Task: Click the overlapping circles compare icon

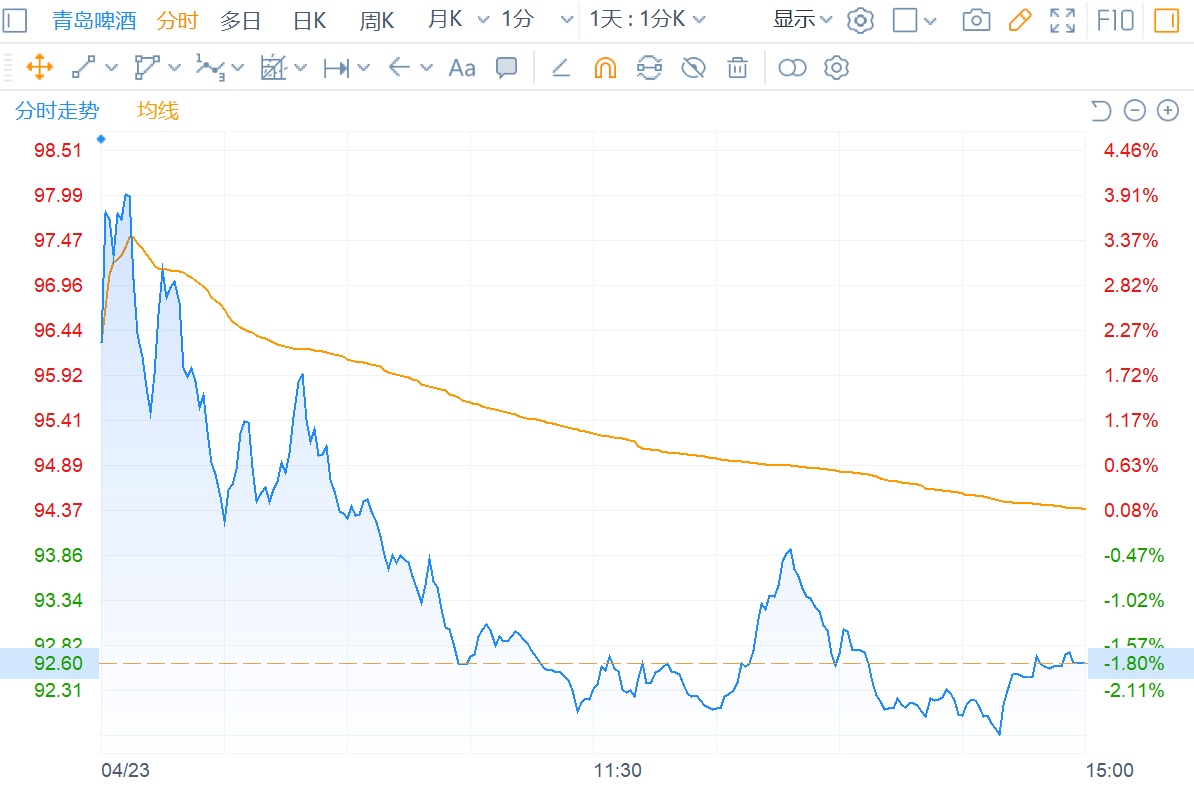Action: [792, 68]
